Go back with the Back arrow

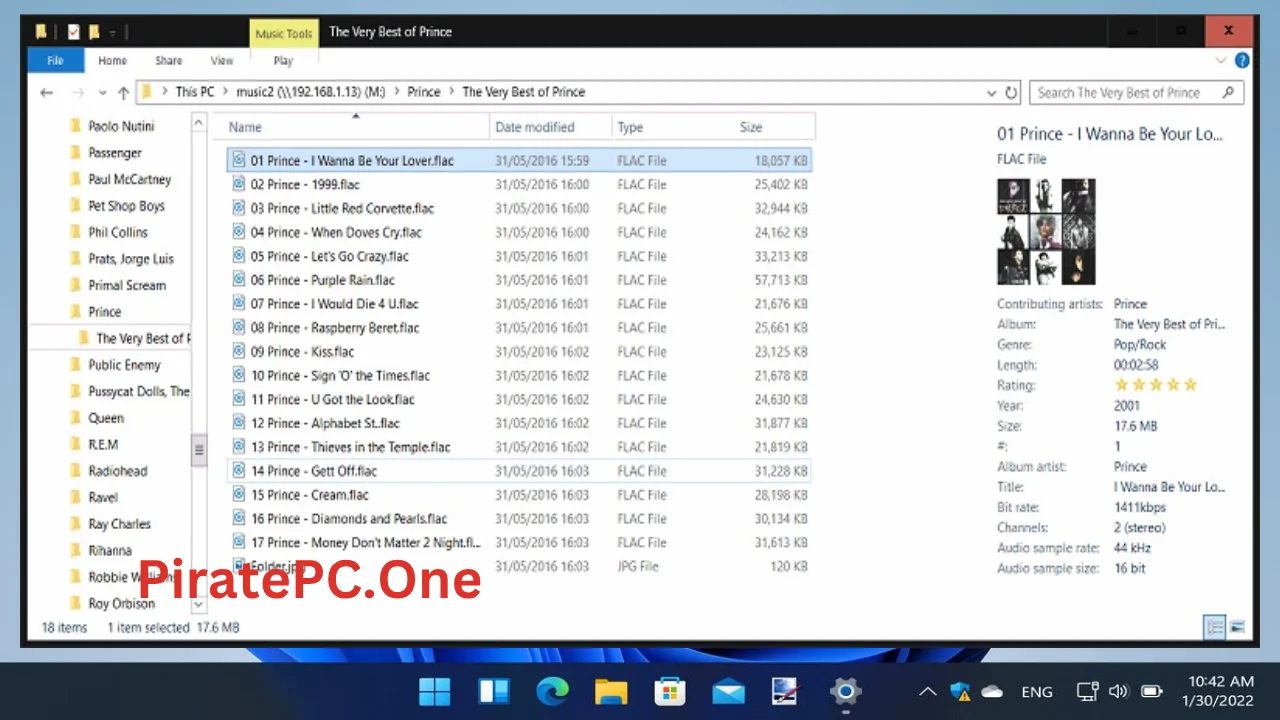point(46,92)
